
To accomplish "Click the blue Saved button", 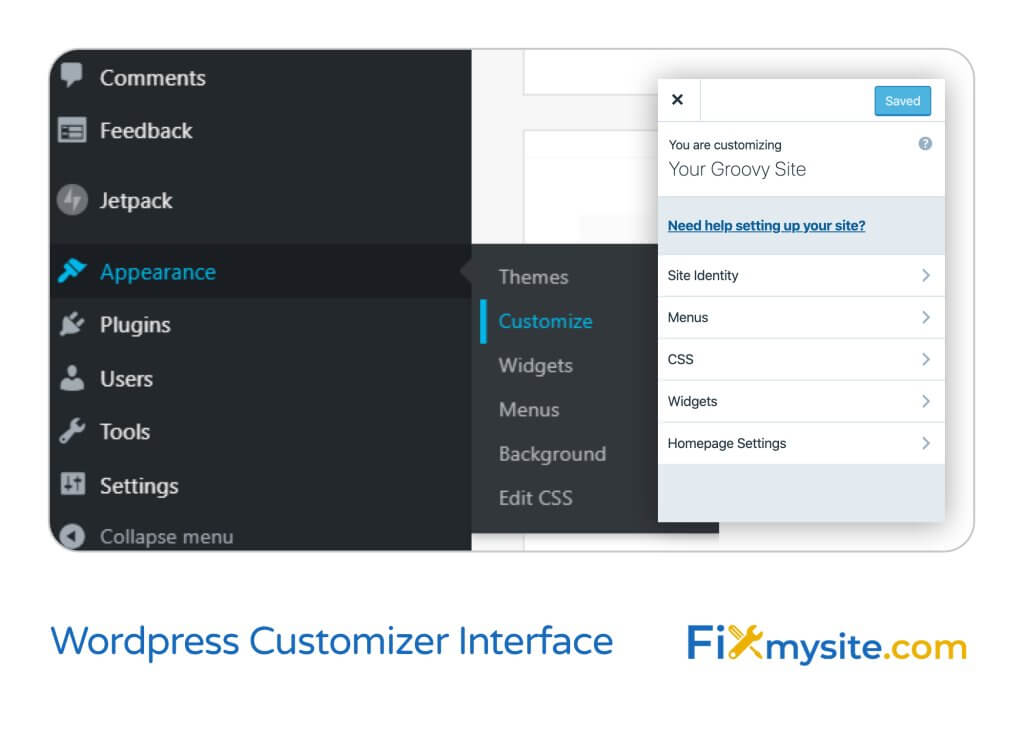I will point(902,101).
